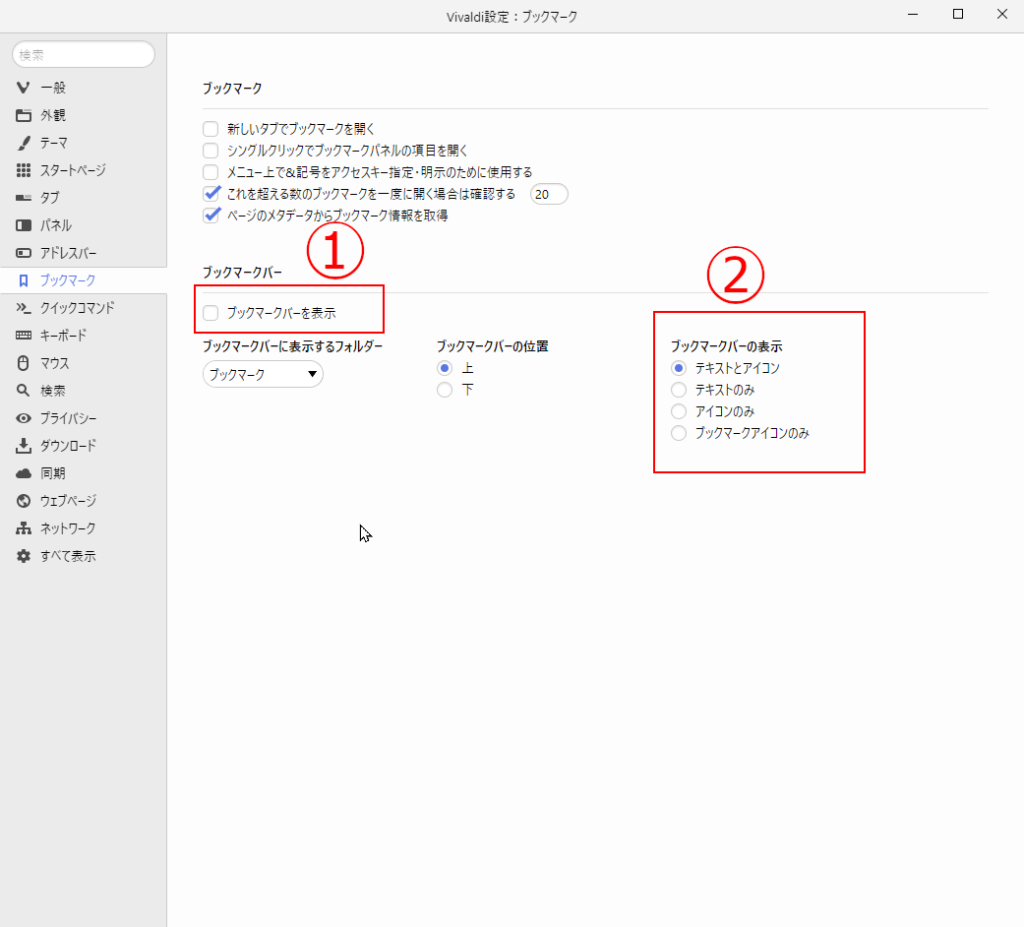The height and width of the screenshot is (927, 1024).
Task: Click the 外観 window icon in sidebar
Action: click(23, 116)
